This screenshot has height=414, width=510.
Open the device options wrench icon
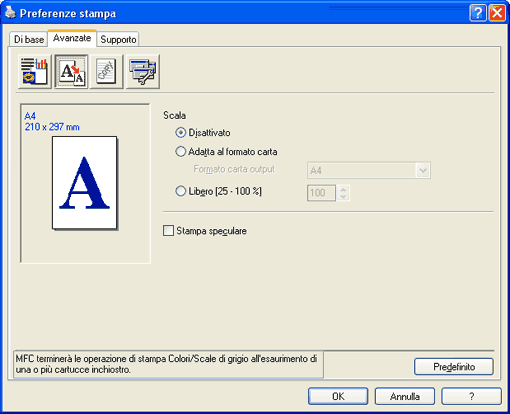143,71
